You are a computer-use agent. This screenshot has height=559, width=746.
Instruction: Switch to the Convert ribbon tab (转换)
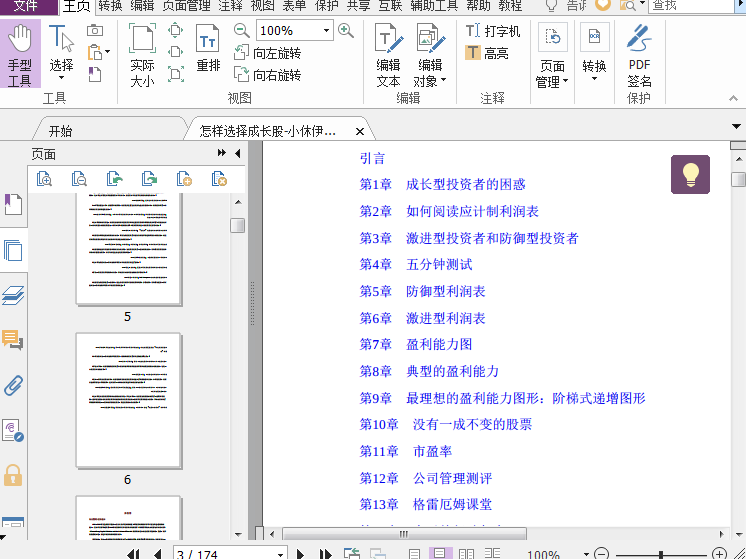[x=110, y=6]
